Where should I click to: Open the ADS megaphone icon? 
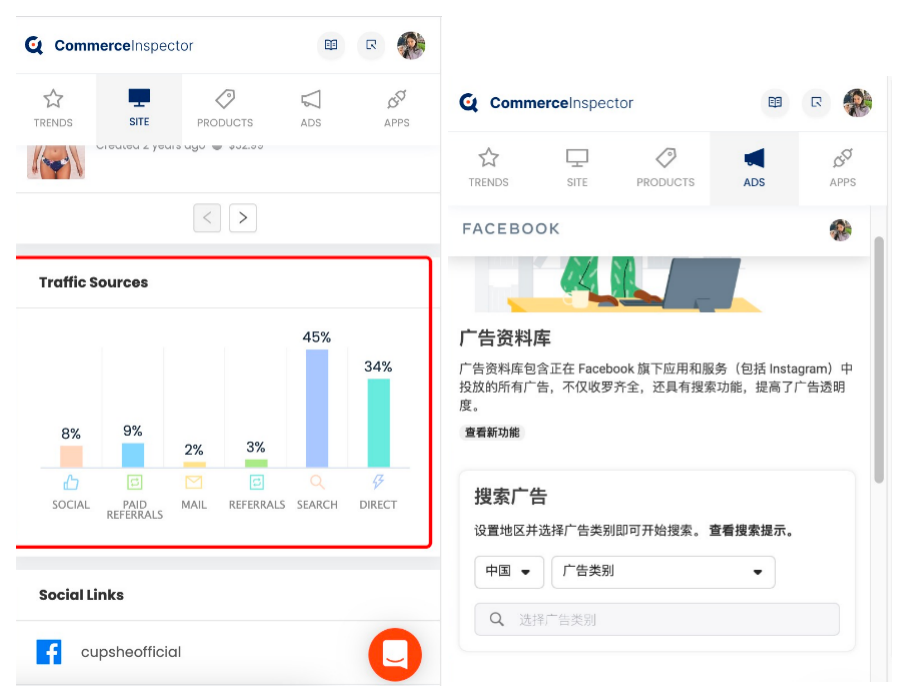755,158
